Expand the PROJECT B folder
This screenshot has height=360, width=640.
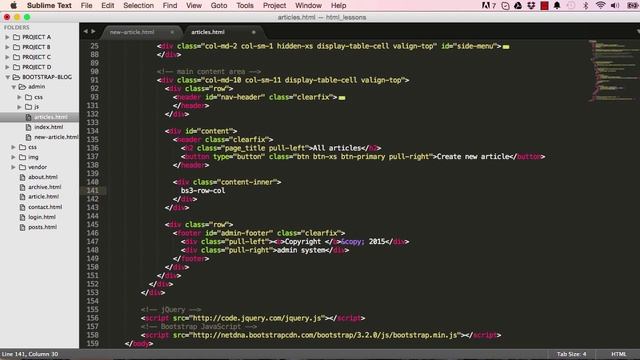(x=7, y=47)
